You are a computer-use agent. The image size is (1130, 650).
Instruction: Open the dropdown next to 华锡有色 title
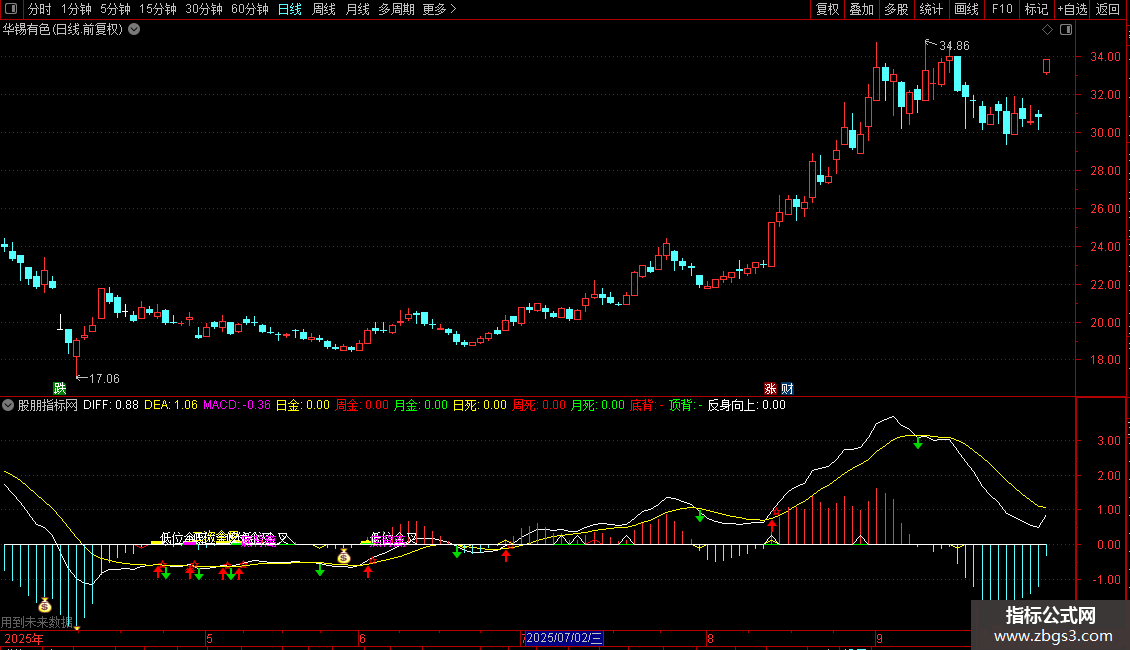(134, 30)
